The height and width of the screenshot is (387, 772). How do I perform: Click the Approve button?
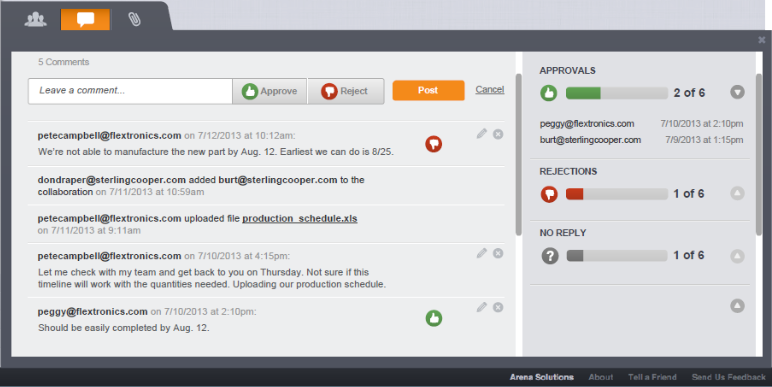click(x=269, y=91)
